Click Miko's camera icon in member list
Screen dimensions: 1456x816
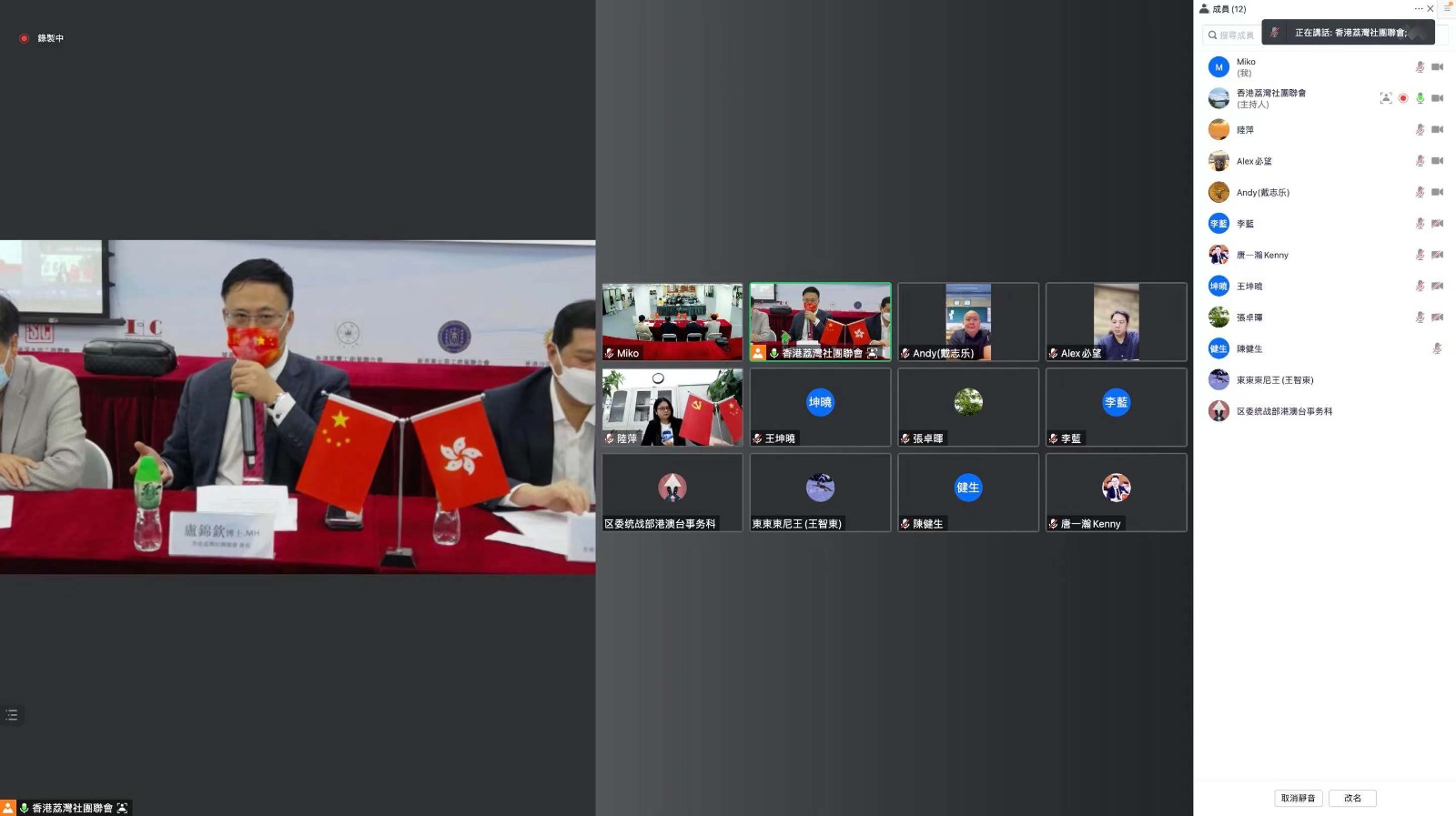[x=1437, y=67]
